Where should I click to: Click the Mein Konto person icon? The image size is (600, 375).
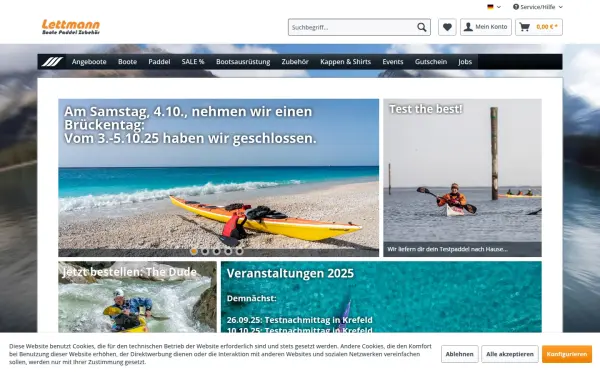tap(468, 27)
